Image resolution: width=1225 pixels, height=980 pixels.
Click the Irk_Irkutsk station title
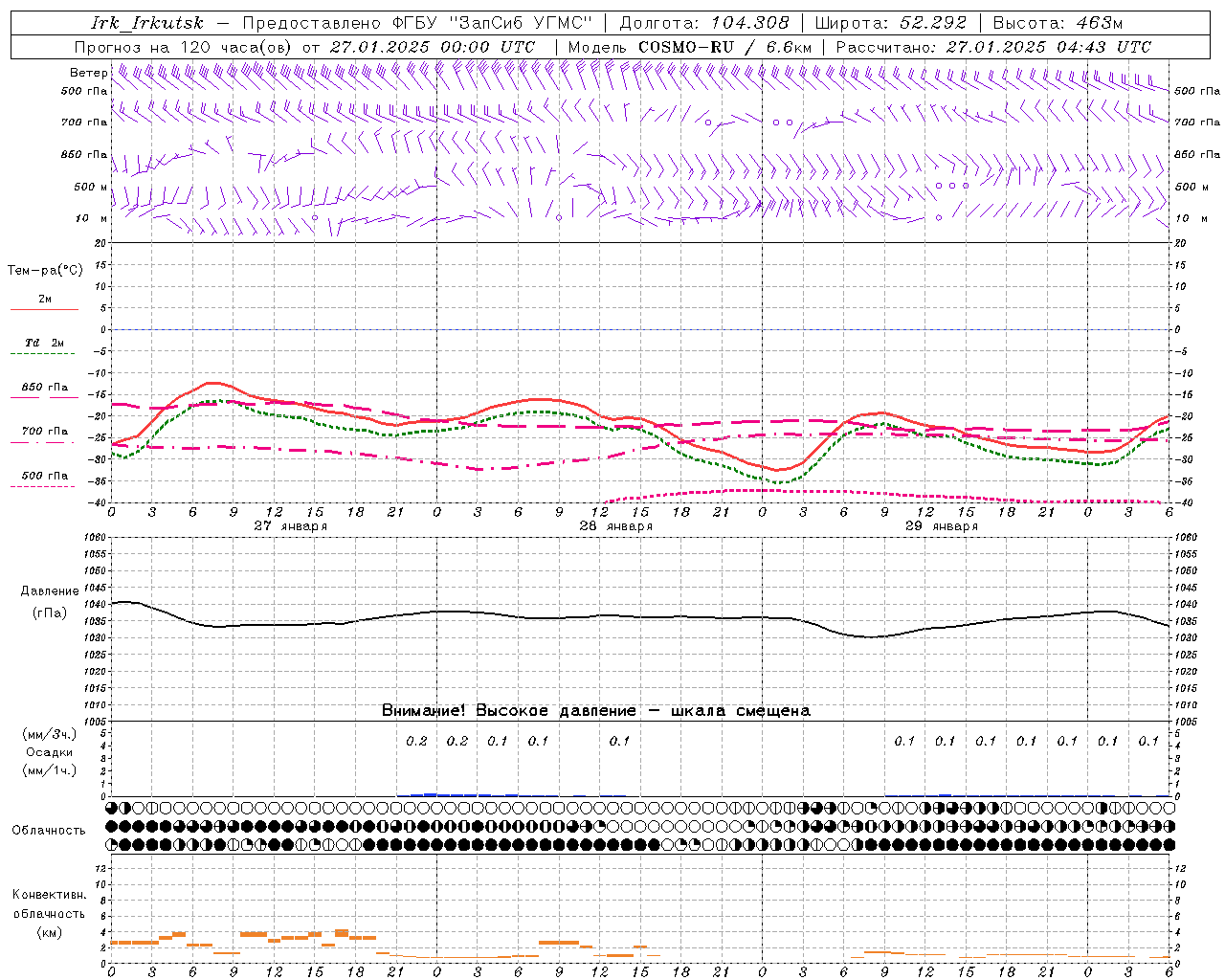147,23
